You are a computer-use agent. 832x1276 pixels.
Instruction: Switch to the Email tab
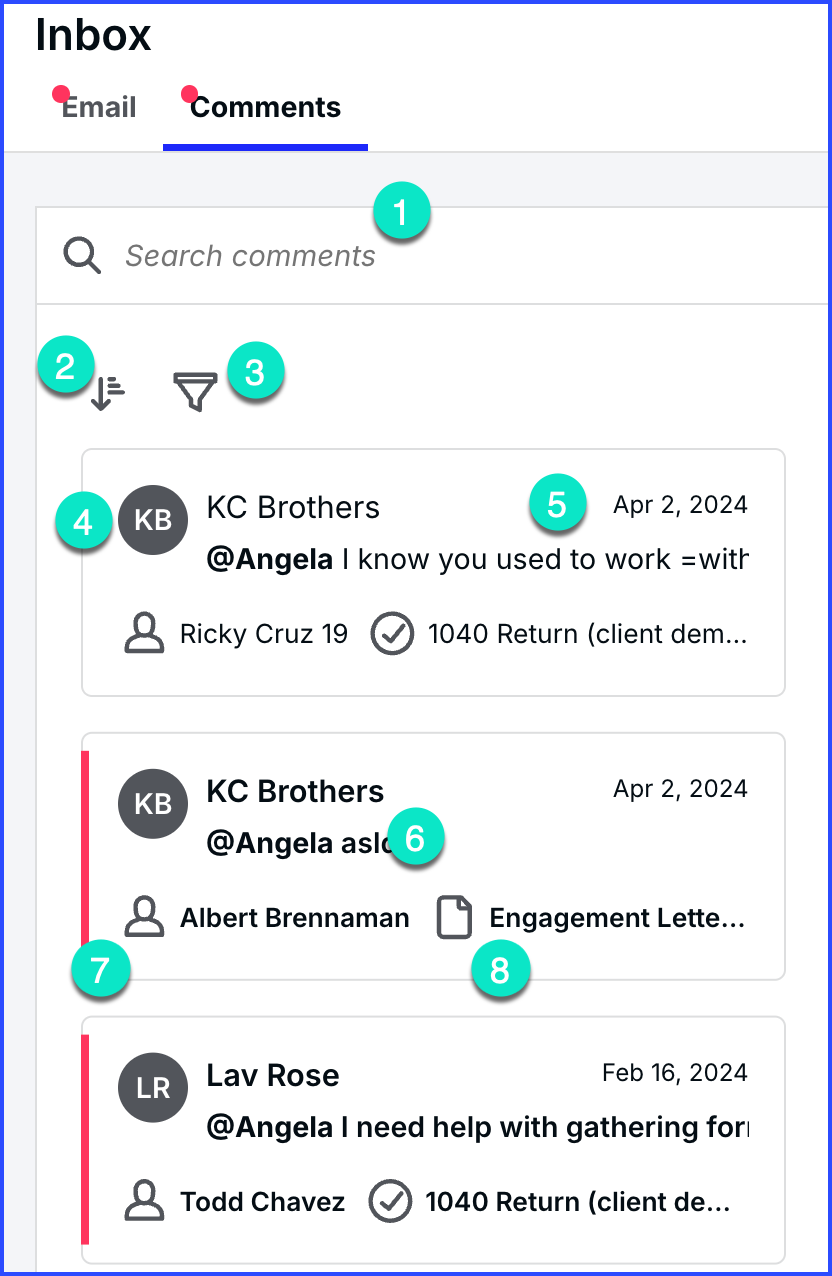(99, 108)
